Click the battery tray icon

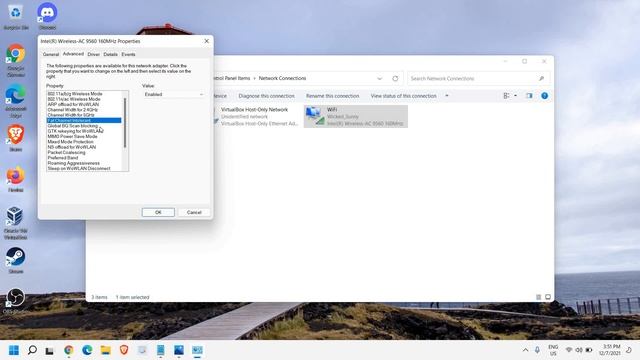click(589, 350)
